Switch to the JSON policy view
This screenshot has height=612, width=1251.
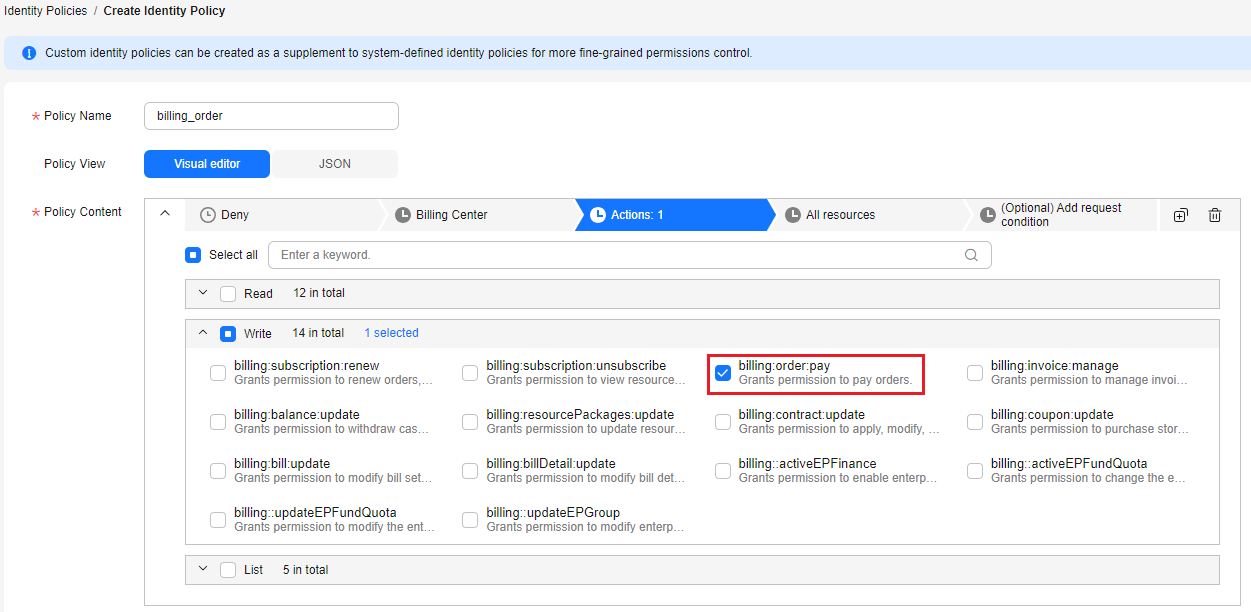click(x=334, y=164)
